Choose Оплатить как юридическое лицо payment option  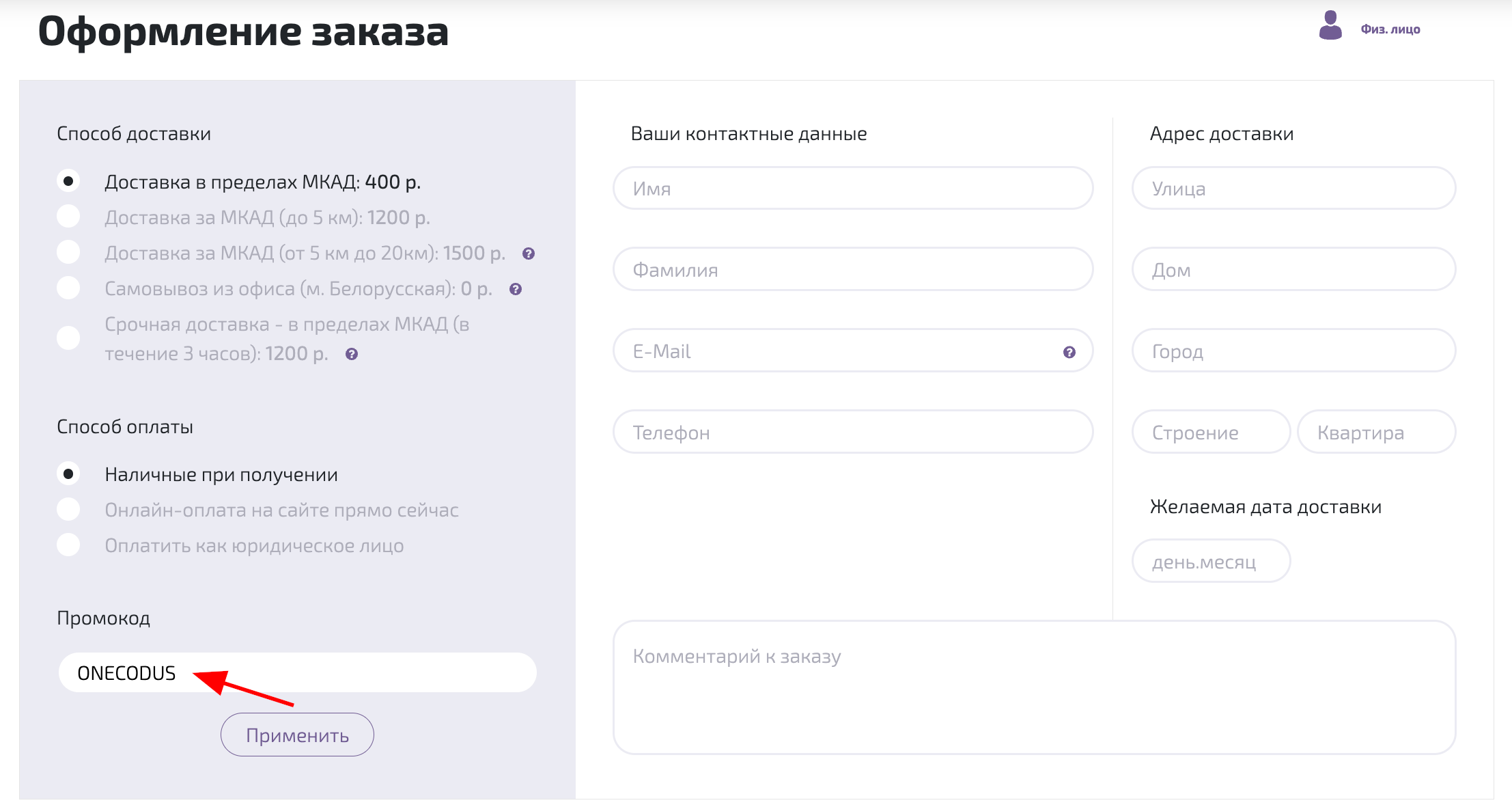(x=68, y=545)
